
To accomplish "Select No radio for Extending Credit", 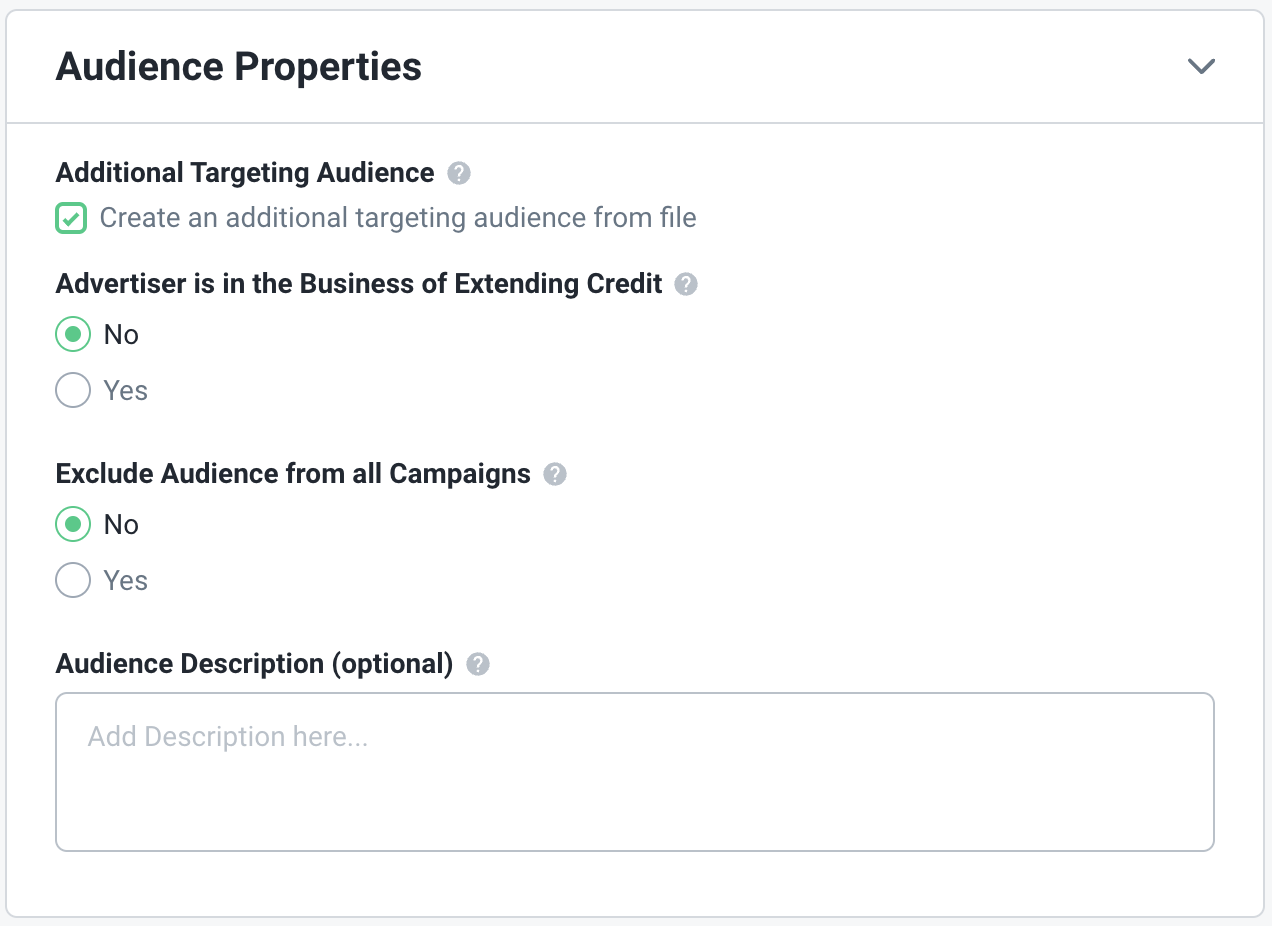I will click(x=73, y=334).
